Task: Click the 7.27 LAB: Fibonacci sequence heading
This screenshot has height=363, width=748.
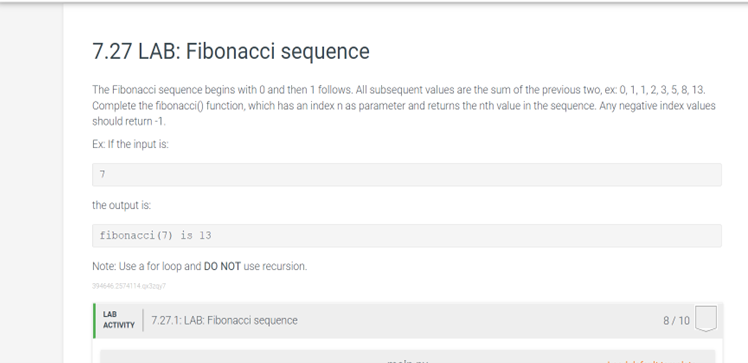Action: 231,52
